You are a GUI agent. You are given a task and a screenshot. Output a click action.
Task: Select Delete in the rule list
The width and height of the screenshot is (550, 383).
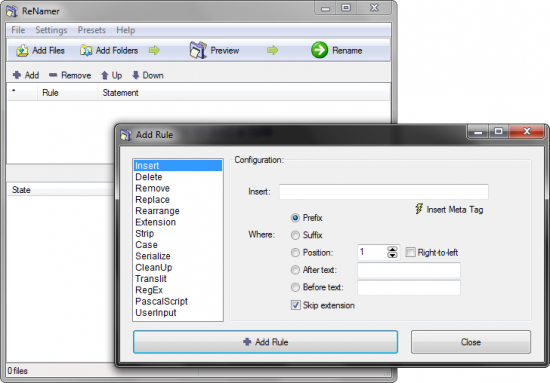pyautogui.click(x=178, y=177)
